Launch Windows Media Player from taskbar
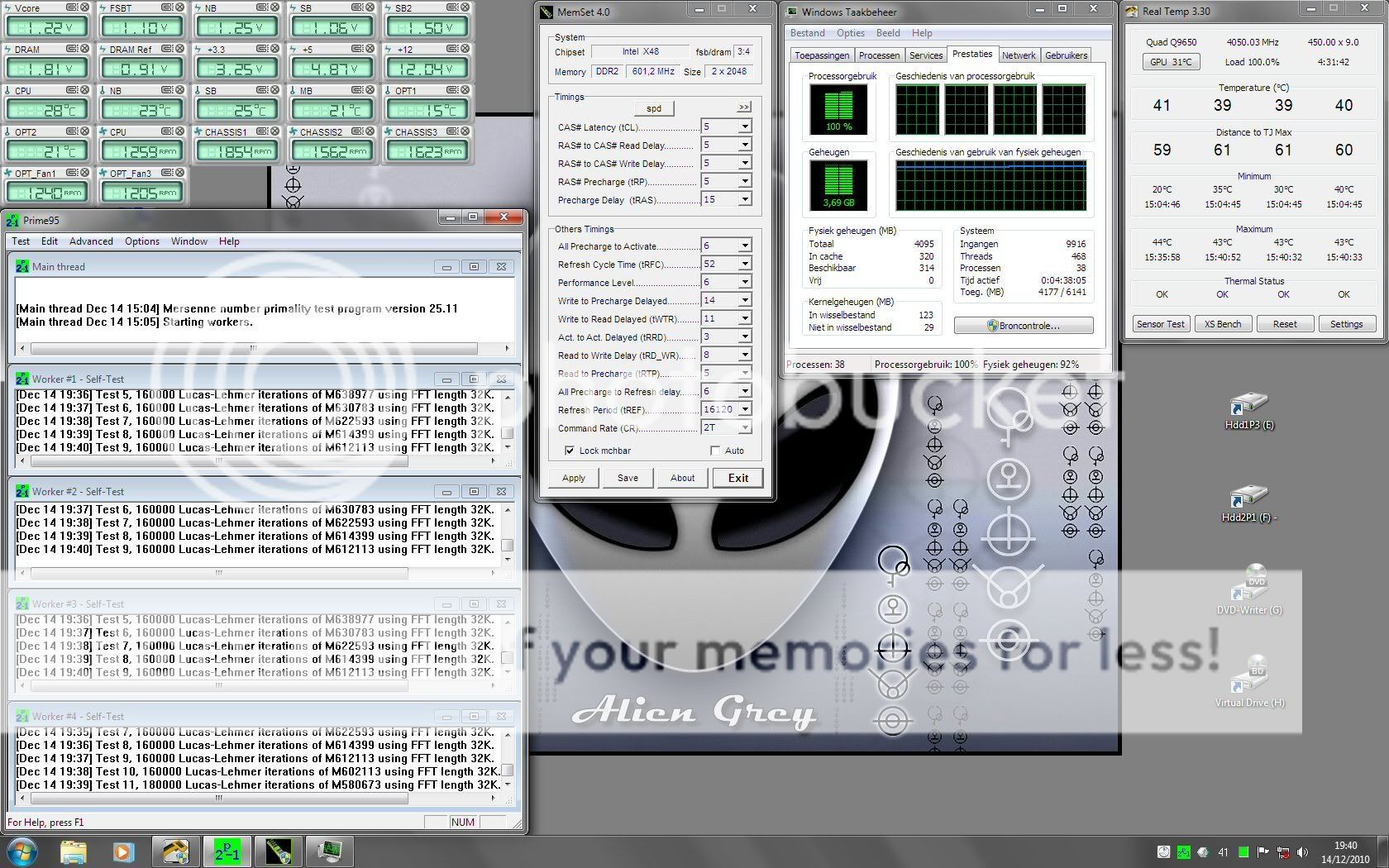The image size is (1389, 868). [x=122, y=851]
